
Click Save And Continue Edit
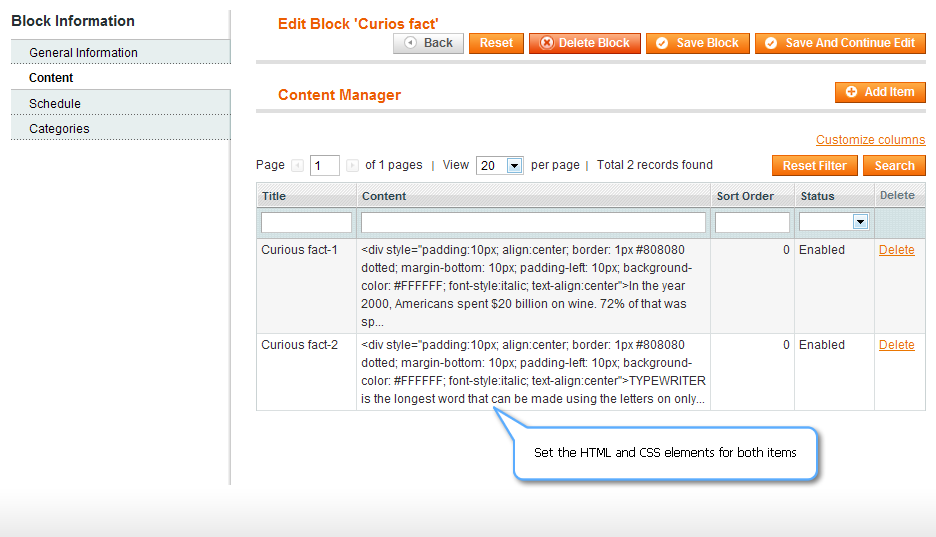[x=840, y=44]
